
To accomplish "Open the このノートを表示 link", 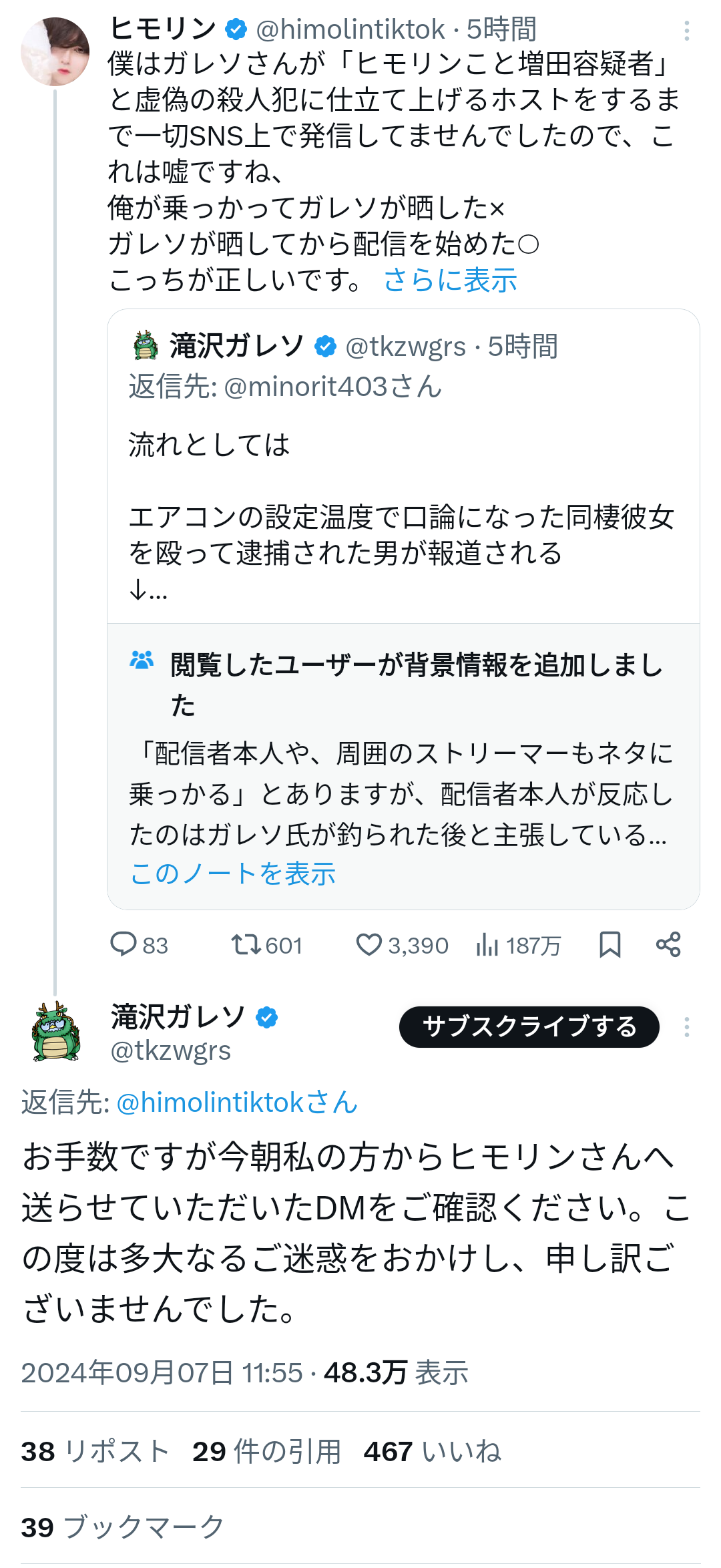I will point(233,873).
